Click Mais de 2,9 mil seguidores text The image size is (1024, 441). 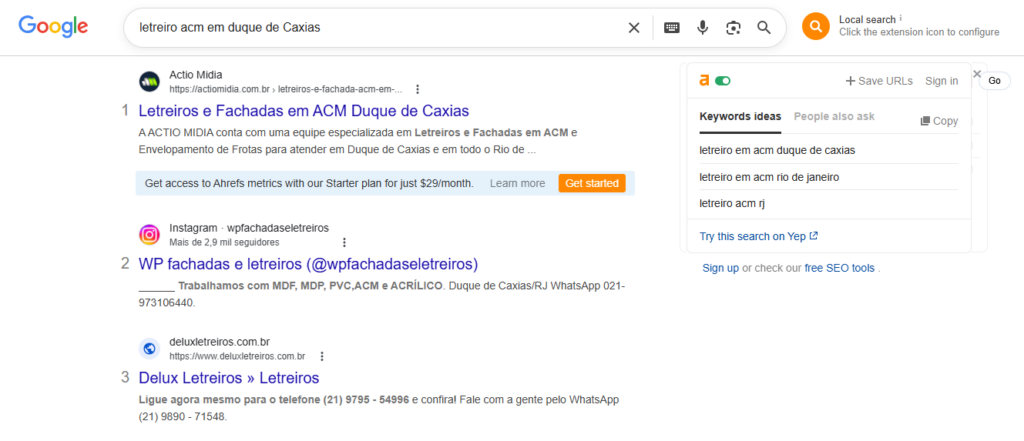(224, 242)
